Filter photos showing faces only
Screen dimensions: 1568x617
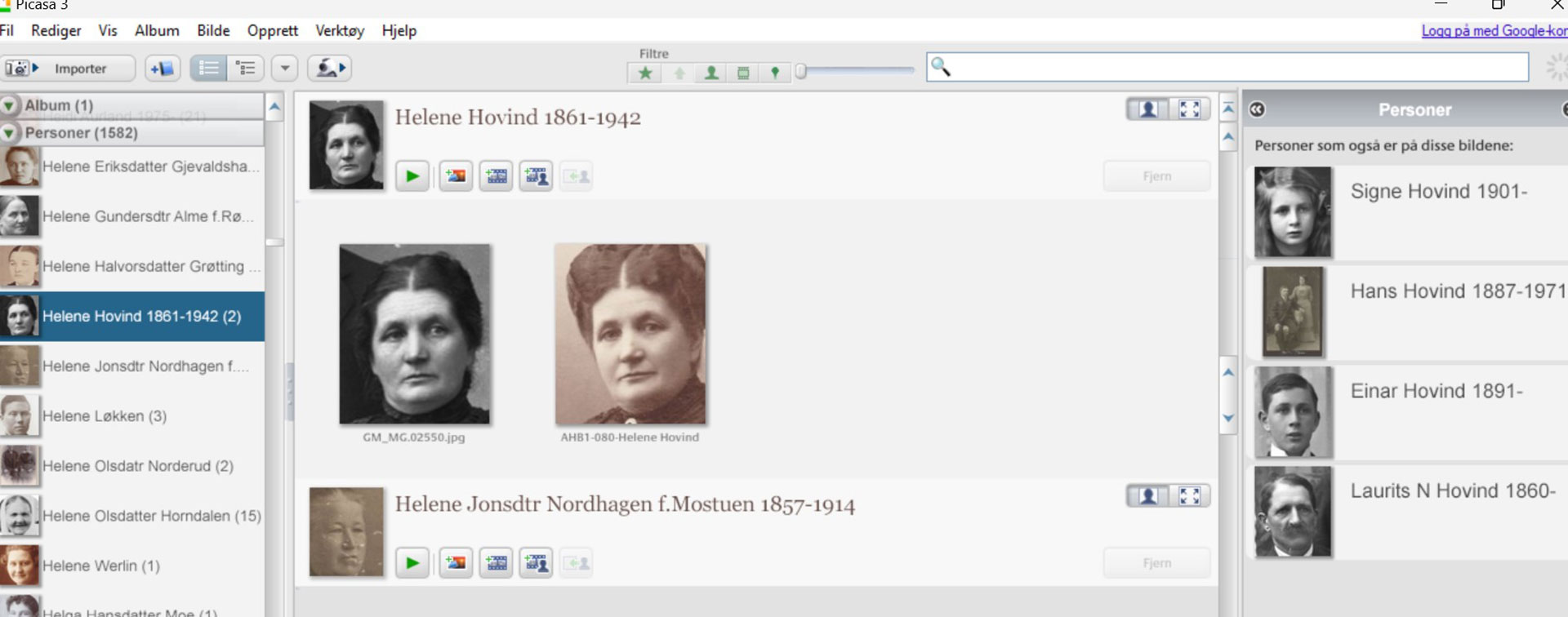click(x=711, y=73)
